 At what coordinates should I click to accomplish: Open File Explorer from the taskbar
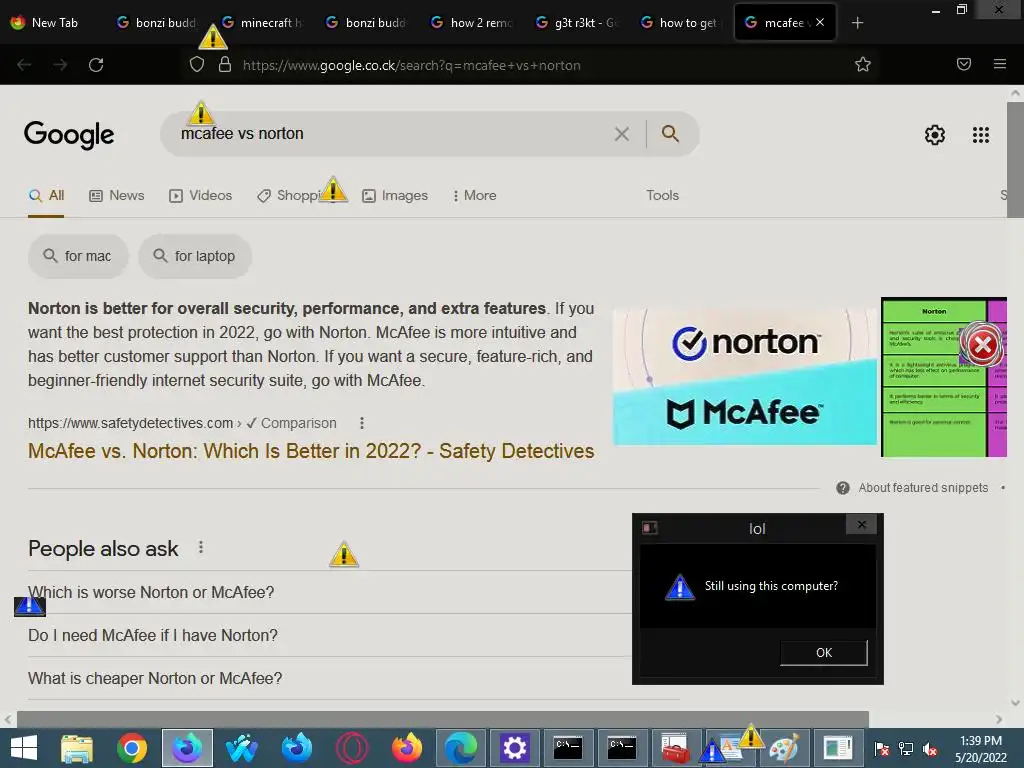click(77, 748)
